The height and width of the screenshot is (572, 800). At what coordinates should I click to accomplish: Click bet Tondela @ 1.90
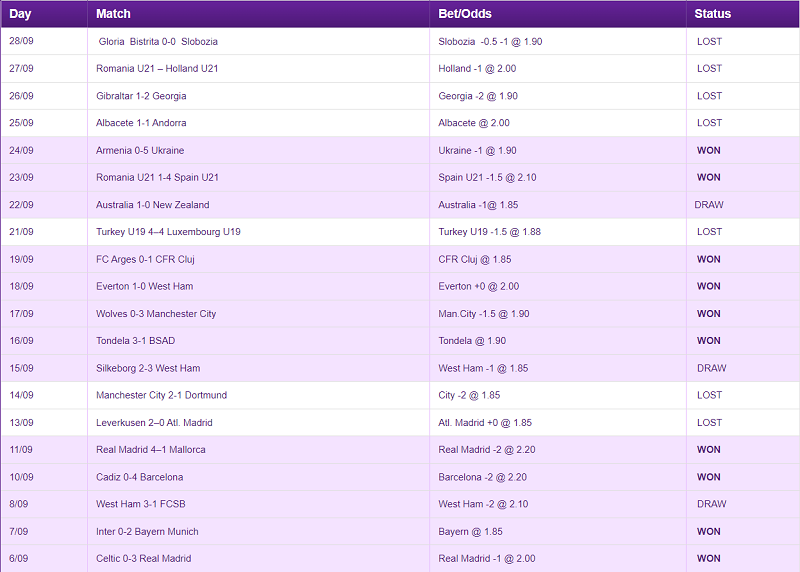click(x=472, y=341)
